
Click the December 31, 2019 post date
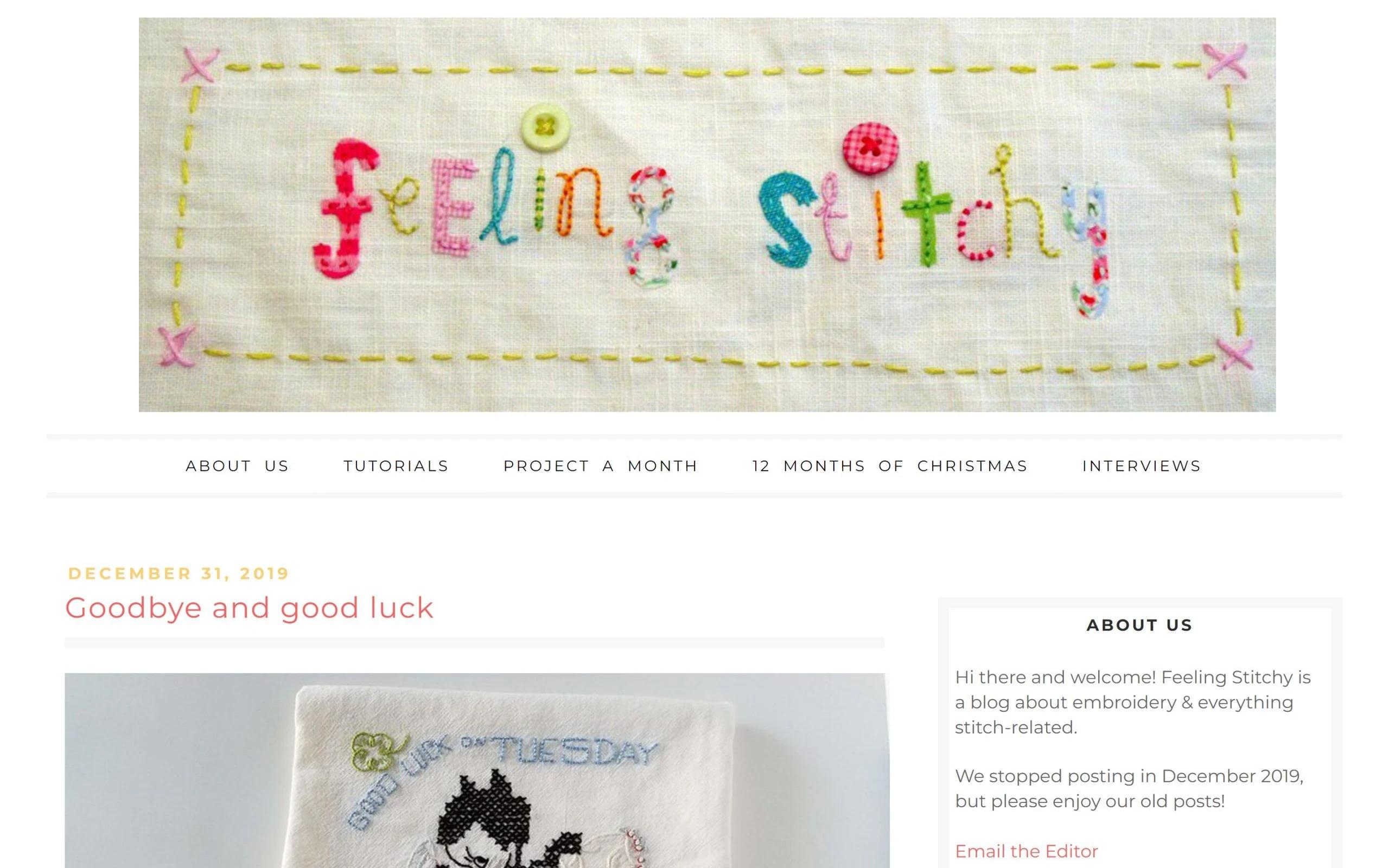[x=179, y=573]
